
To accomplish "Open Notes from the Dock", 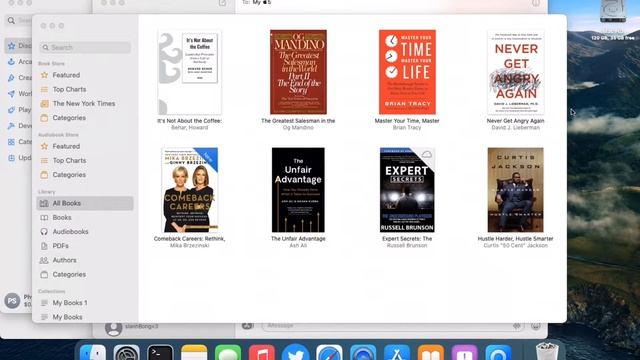I will coord(194,352).
